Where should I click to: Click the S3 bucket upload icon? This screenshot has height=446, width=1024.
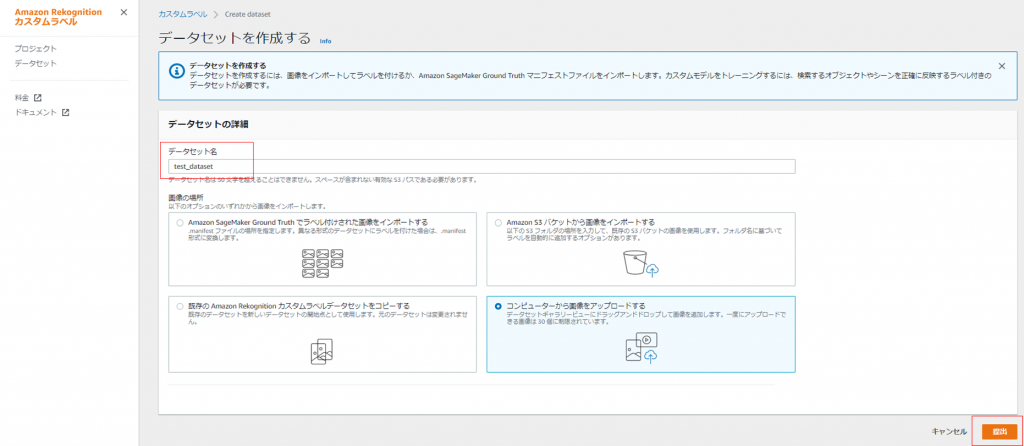[641, 263]
